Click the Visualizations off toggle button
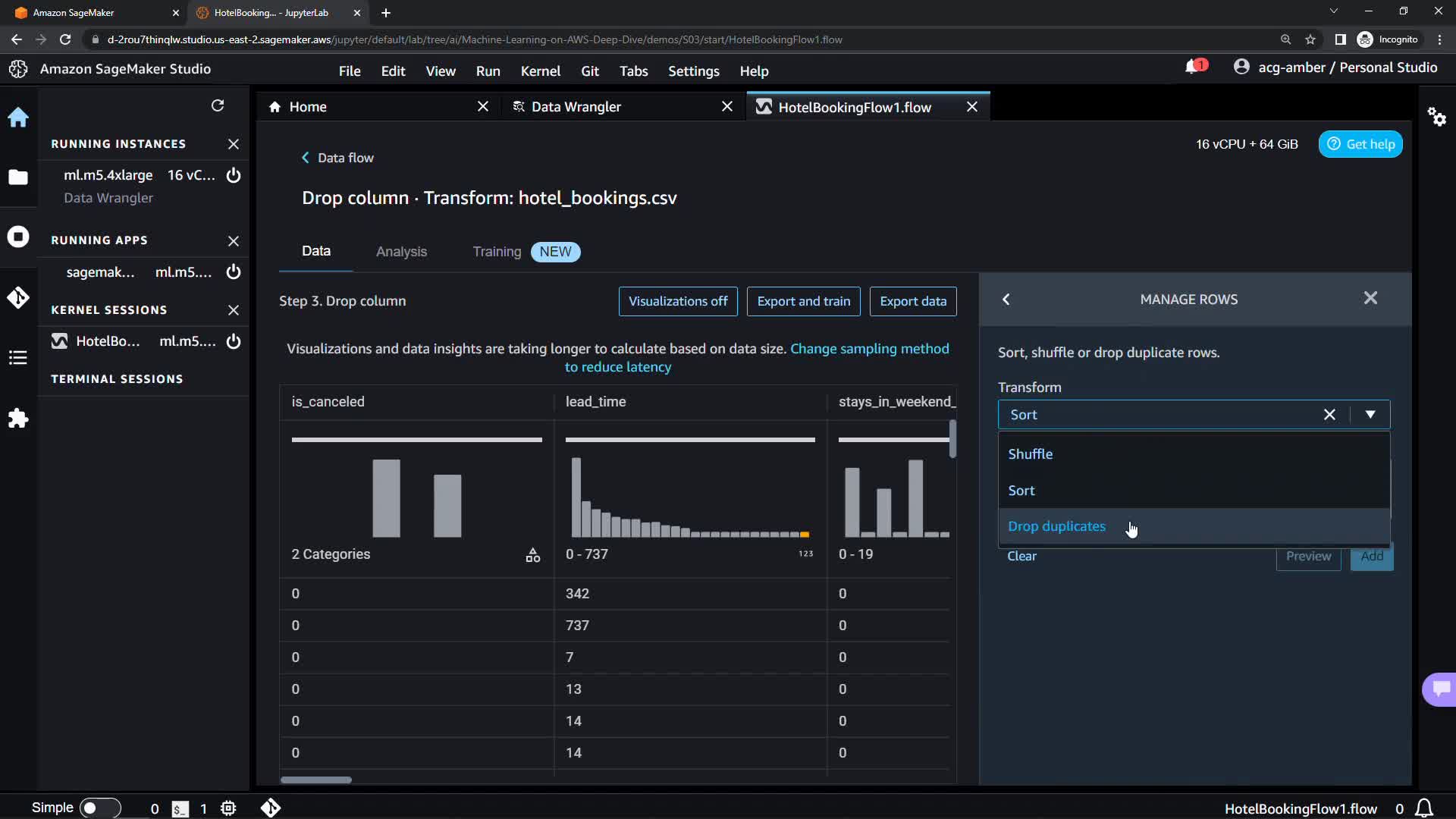Image resolution: width=1456 pixels, height=819 pixels. pos(678,301)
